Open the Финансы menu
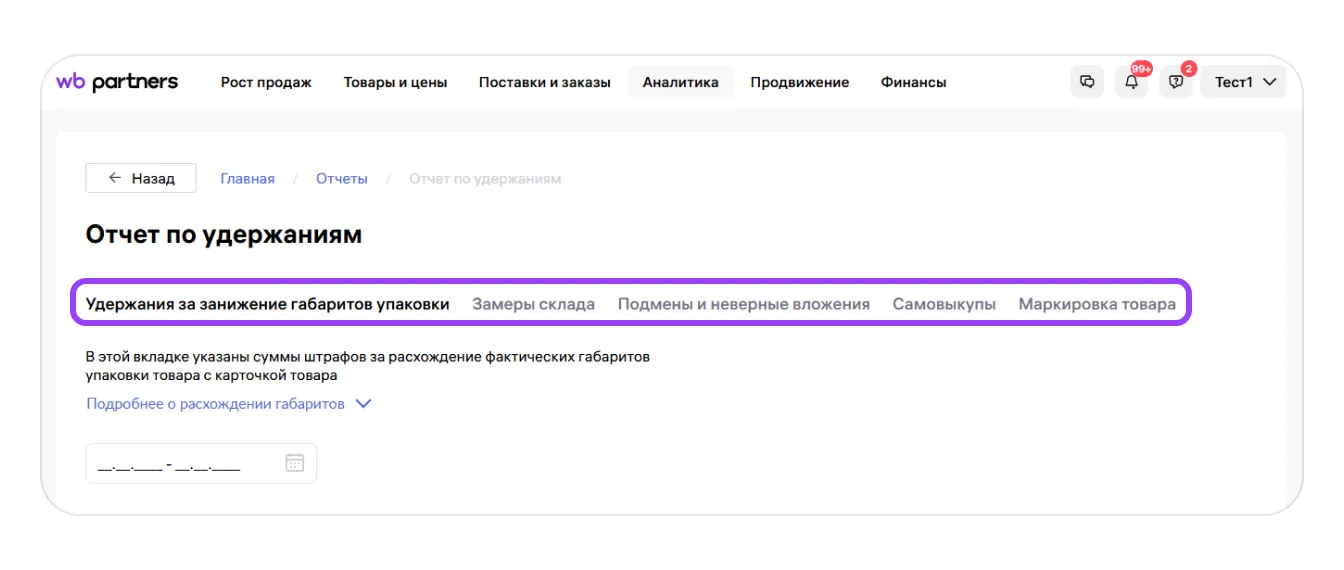The height and width of the screenshot is (570, 1344). pyautogui.click(x=913, y=82)
